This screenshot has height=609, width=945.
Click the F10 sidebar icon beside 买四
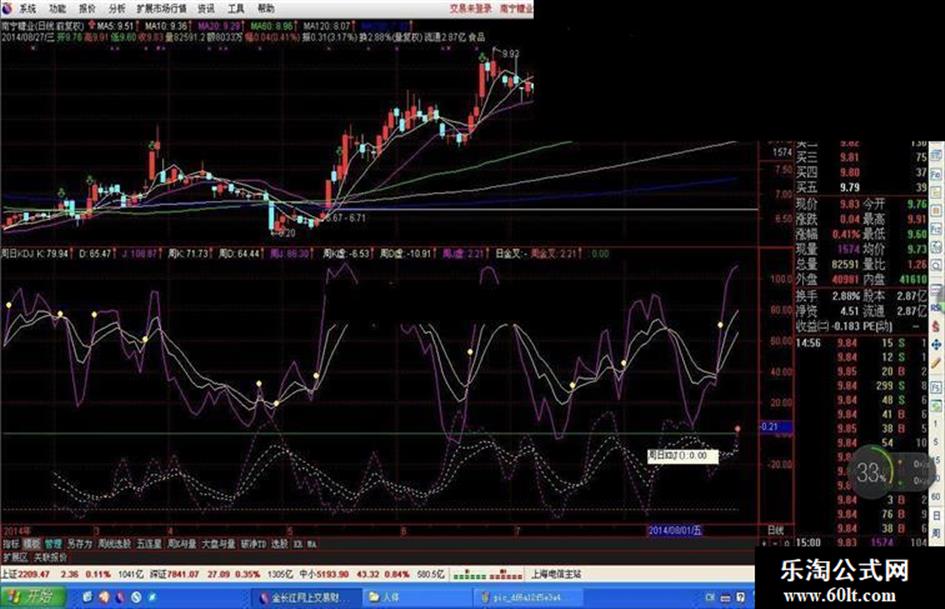click(x=936, y=174)
